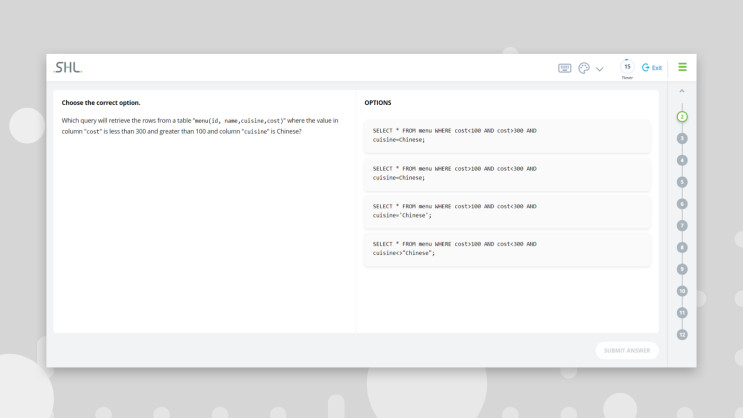Jump to question 8 marker
743x418 pixels.
(682, 247)
